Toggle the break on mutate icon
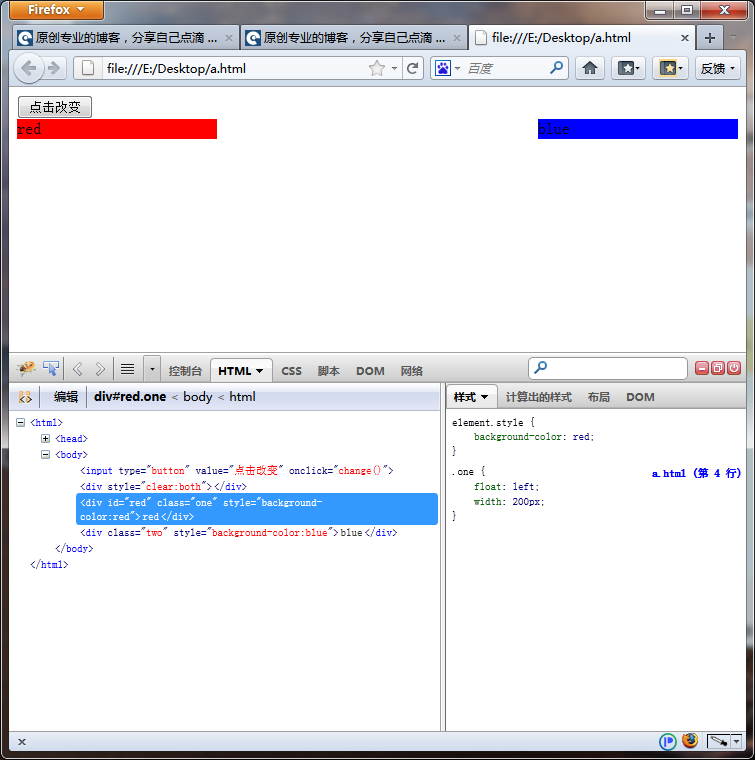Viewport: 755px width, 760px height. click(x=25, y=397)
